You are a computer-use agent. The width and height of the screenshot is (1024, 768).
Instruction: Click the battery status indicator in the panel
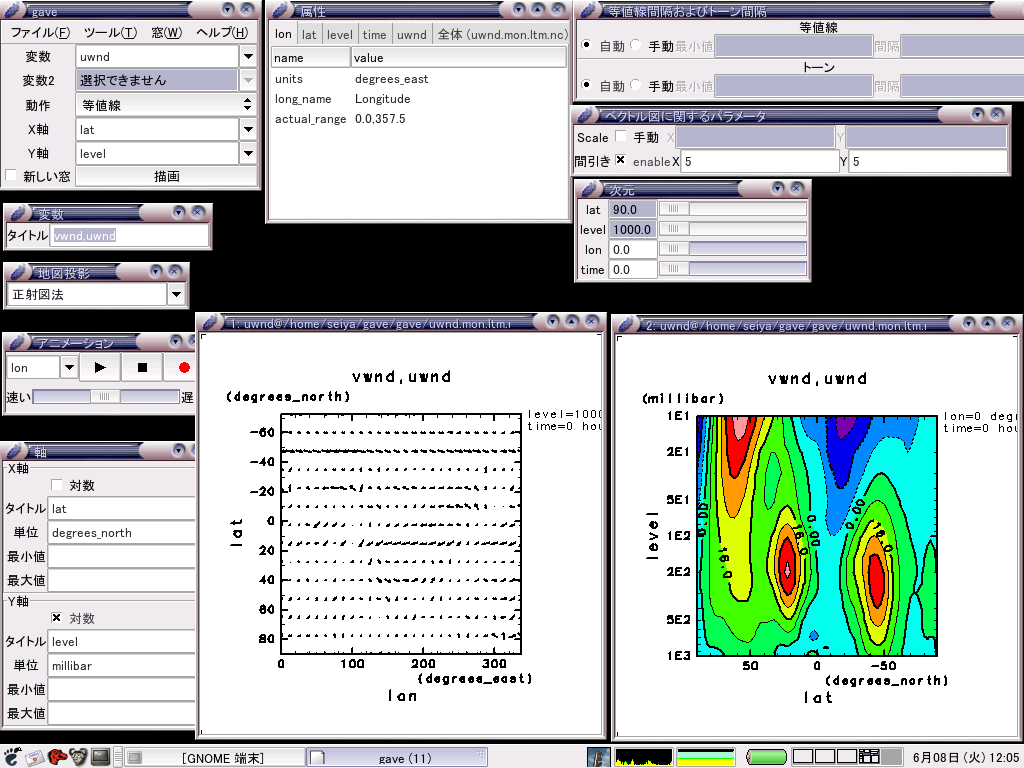coord(767,757)
